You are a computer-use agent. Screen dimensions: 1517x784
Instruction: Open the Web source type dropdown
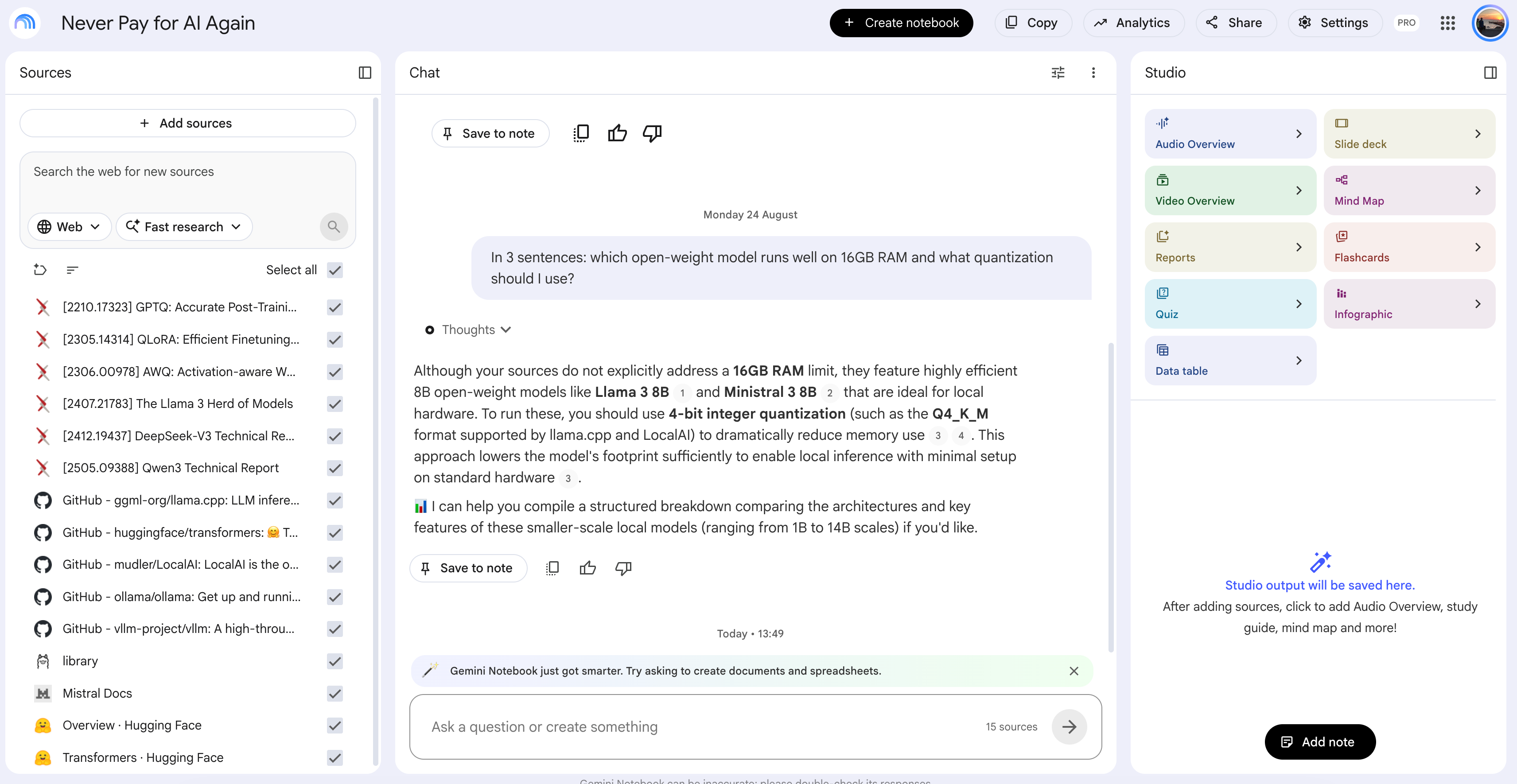click(69, 227)
